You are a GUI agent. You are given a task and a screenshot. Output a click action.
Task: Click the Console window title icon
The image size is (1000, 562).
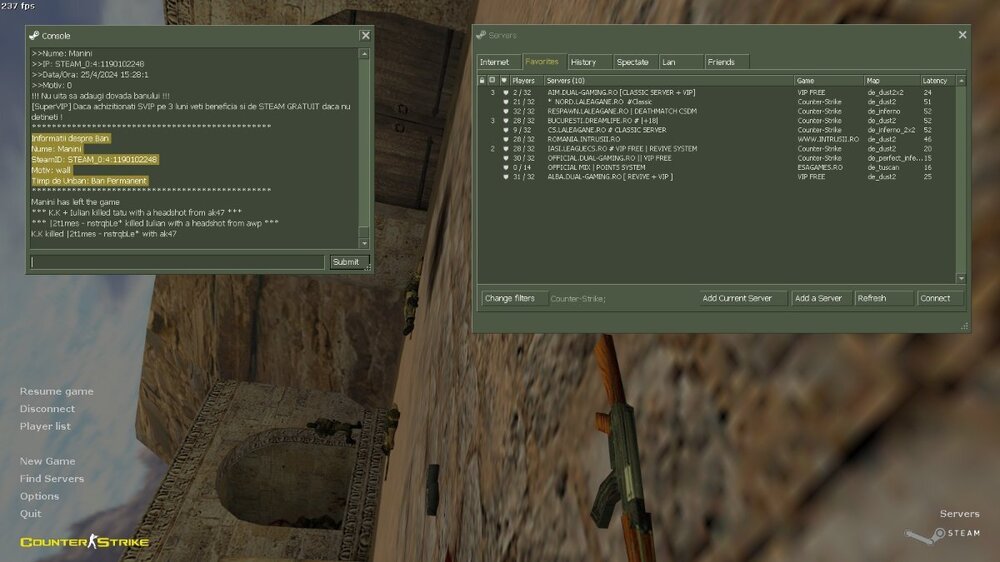coord(34,35)
